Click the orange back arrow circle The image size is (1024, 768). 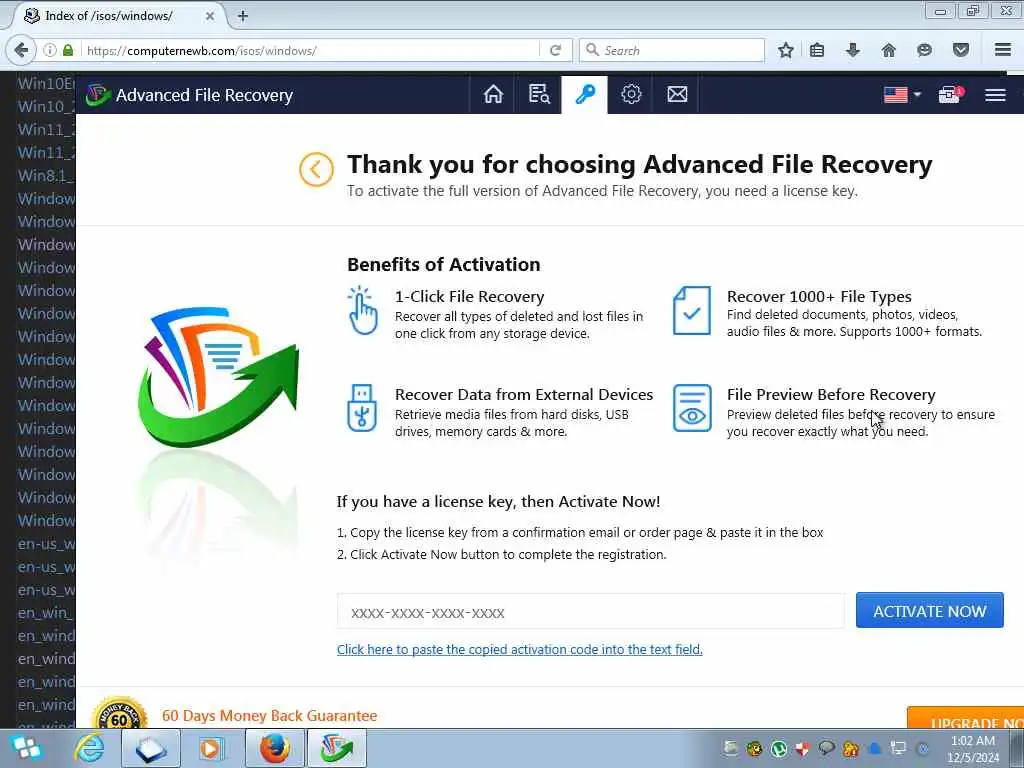pos(316,170)
